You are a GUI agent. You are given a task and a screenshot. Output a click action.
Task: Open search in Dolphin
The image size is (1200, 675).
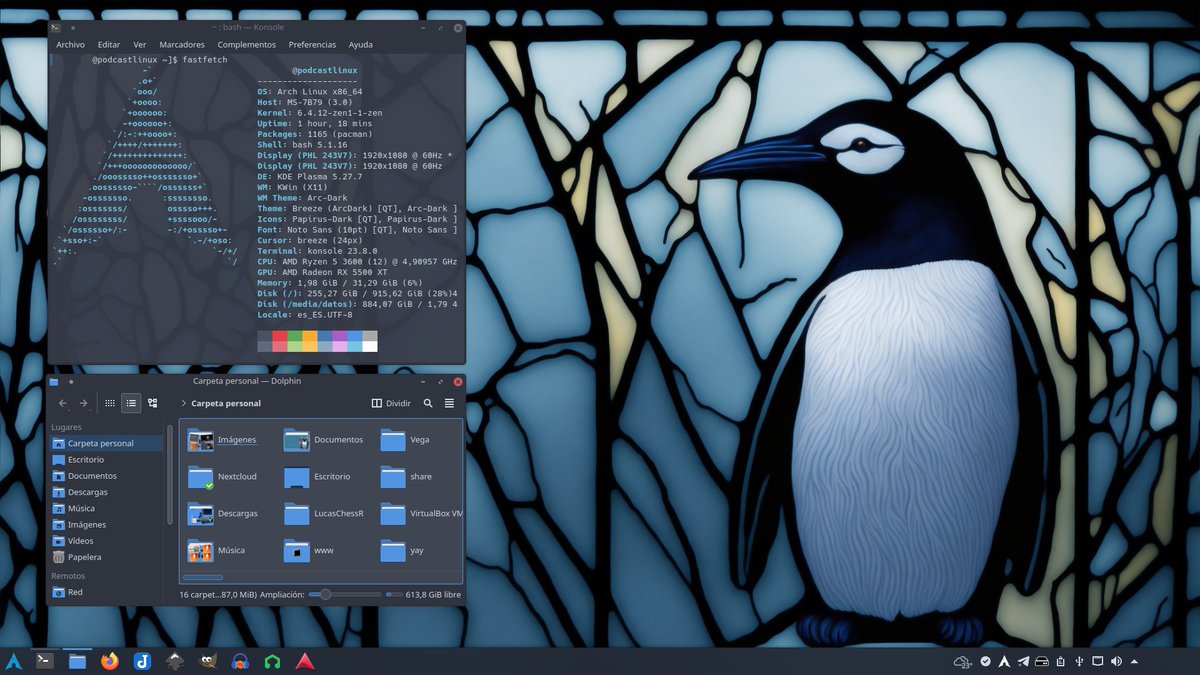tap(428, 403)
